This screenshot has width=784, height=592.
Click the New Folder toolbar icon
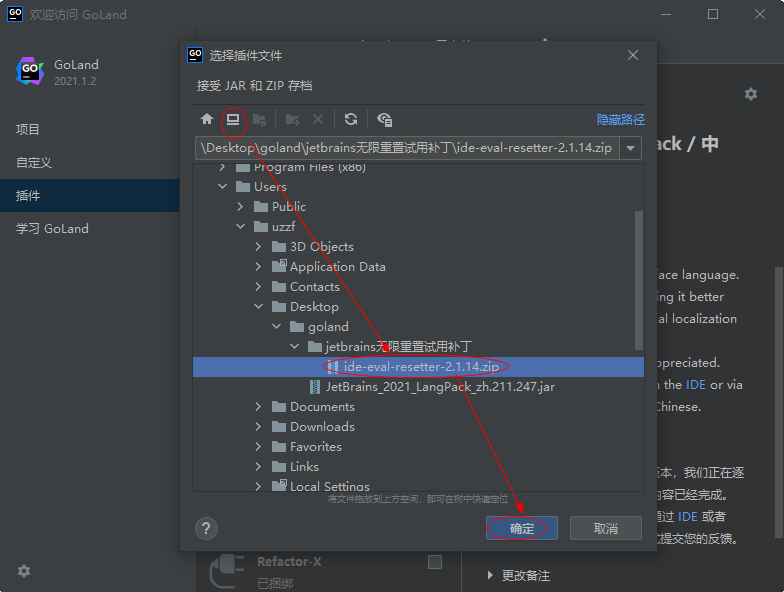click(293, 119)
